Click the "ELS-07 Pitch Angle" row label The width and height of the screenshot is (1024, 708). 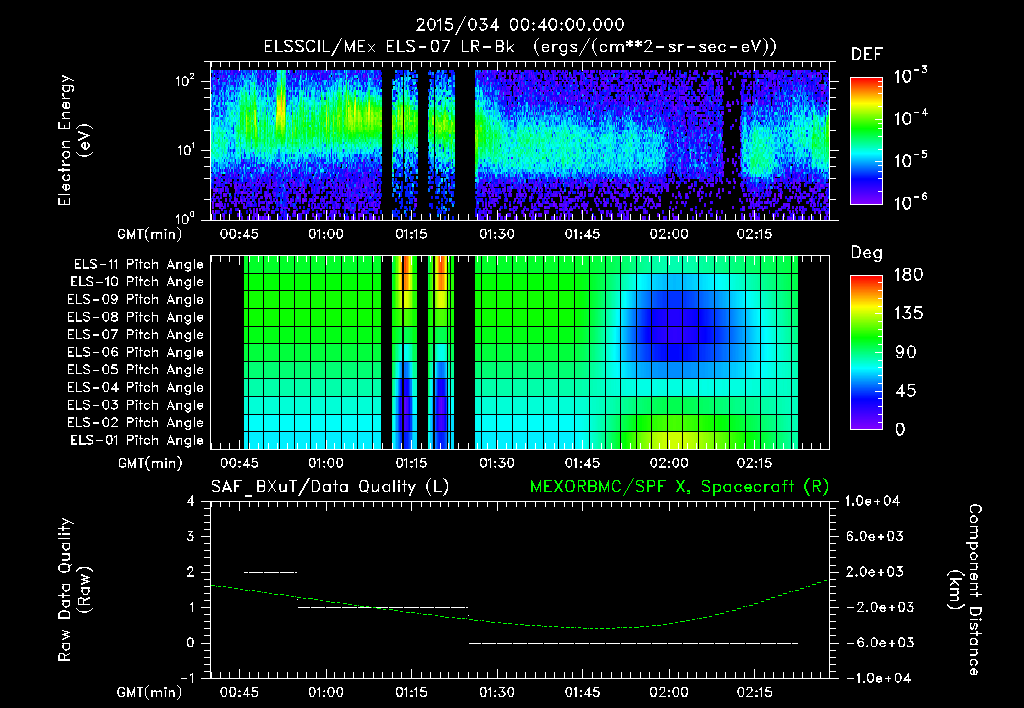[136, 334]
